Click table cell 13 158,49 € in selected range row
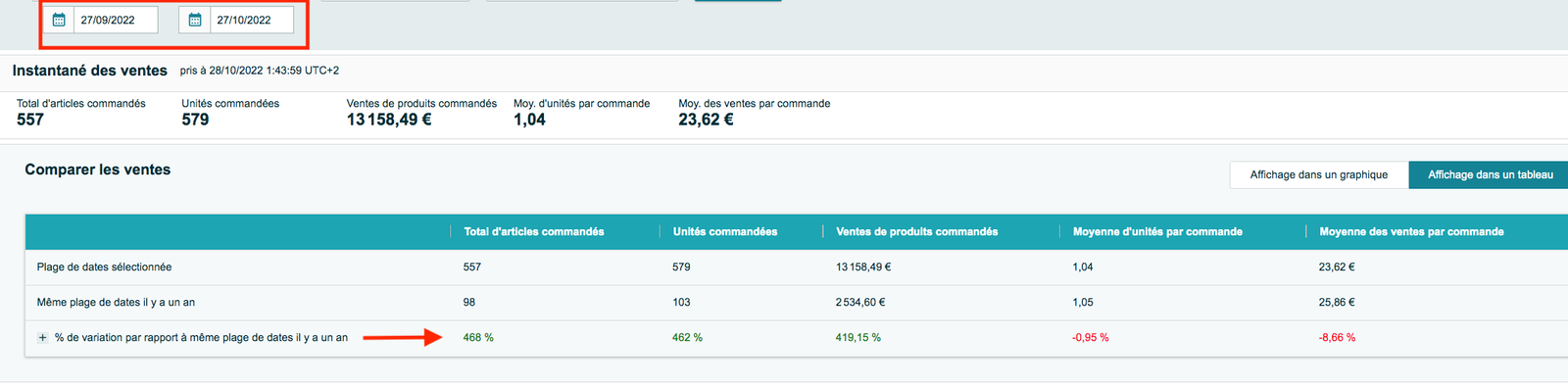 point(863,267)
